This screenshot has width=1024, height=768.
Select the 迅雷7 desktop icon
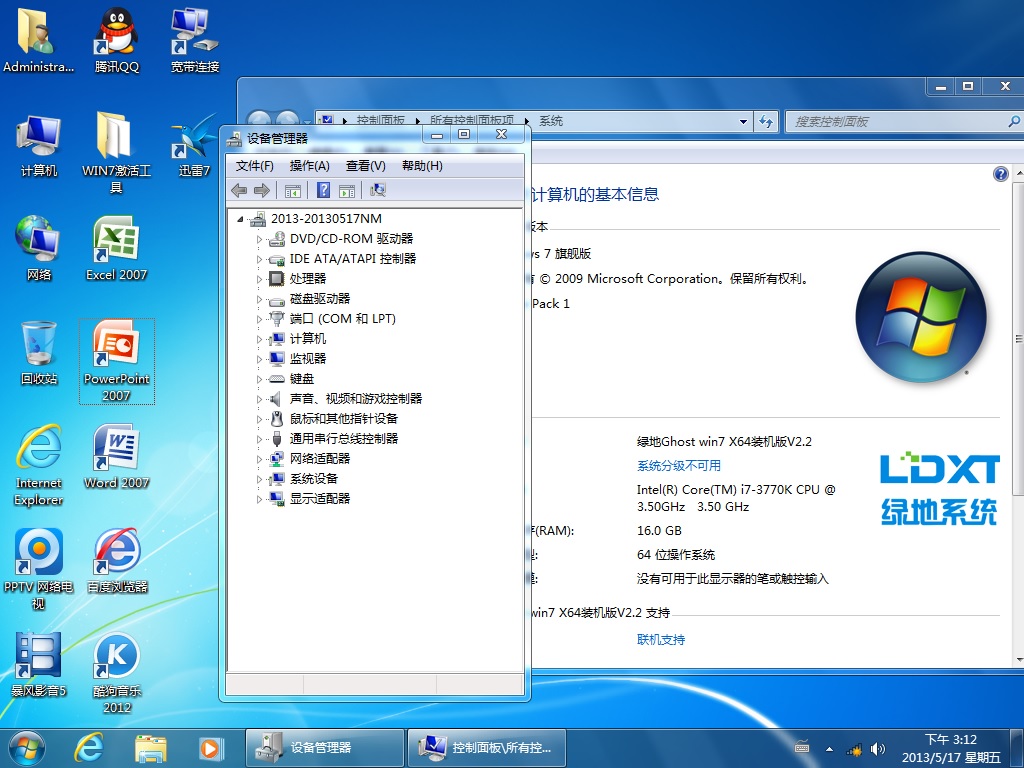tap(195, 146)
